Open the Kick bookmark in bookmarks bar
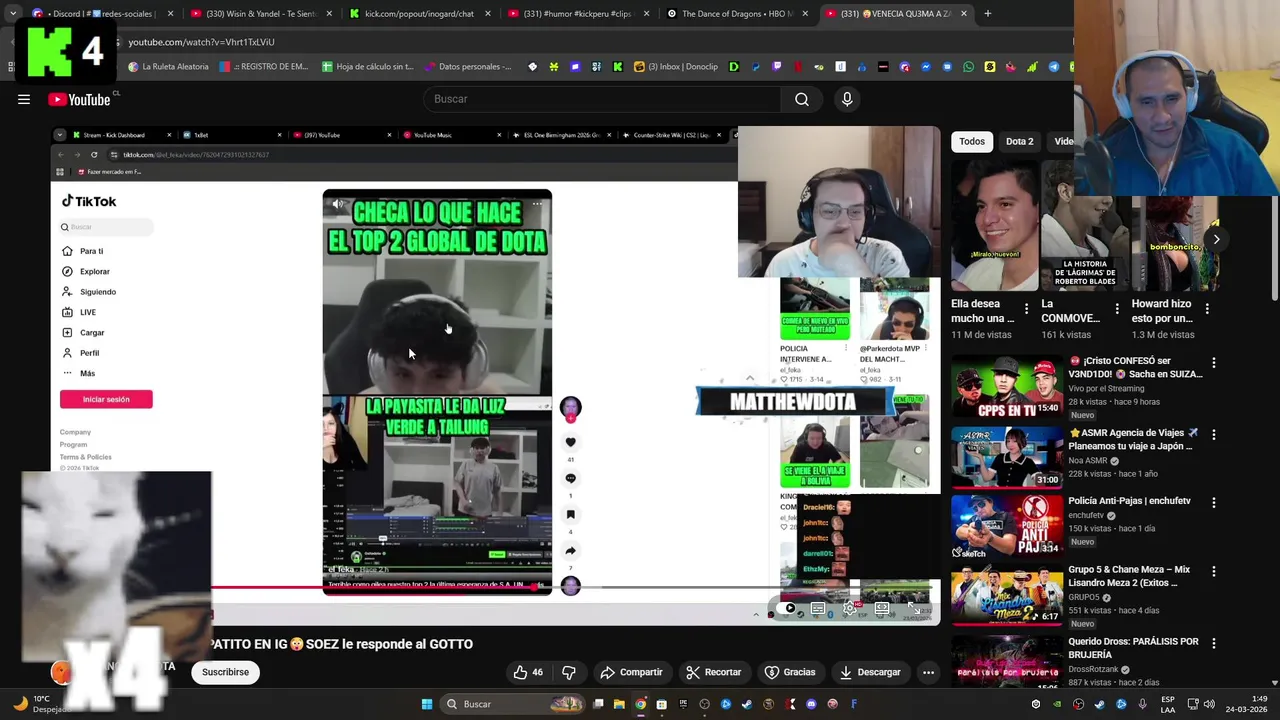Screen dimensions: 1280x720 point(617,67)
